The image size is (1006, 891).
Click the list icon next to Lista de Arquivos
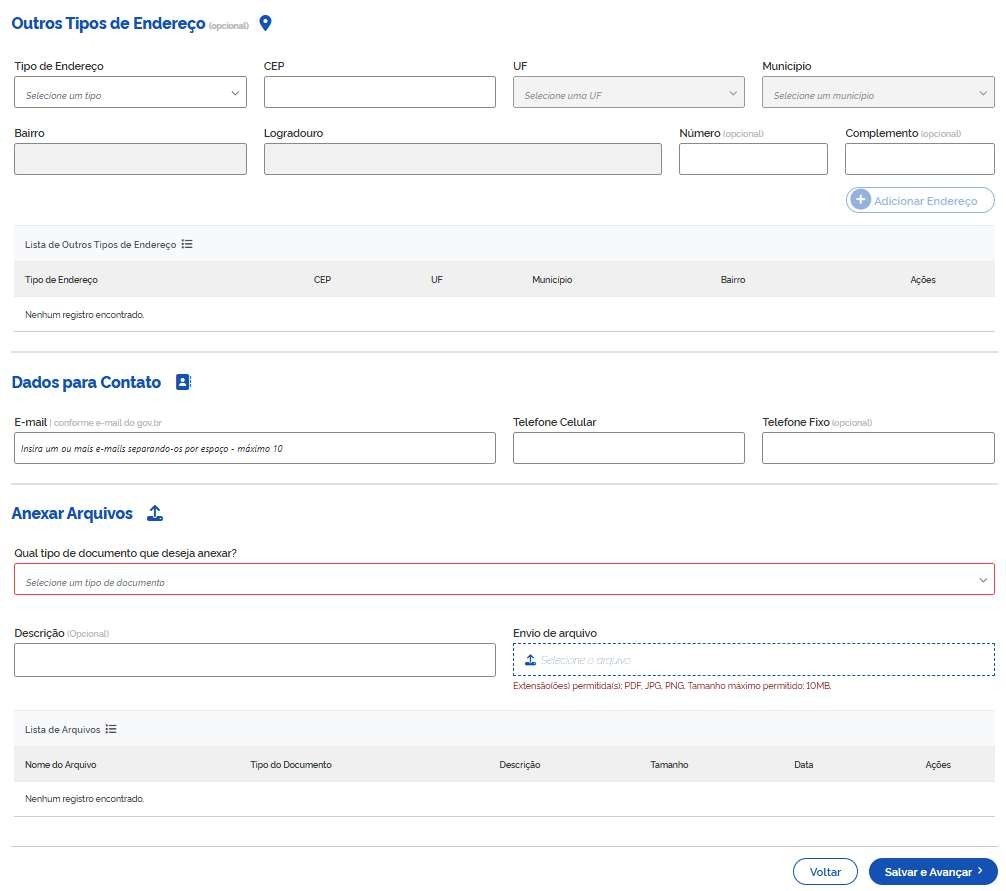click(x=111, y=729)
